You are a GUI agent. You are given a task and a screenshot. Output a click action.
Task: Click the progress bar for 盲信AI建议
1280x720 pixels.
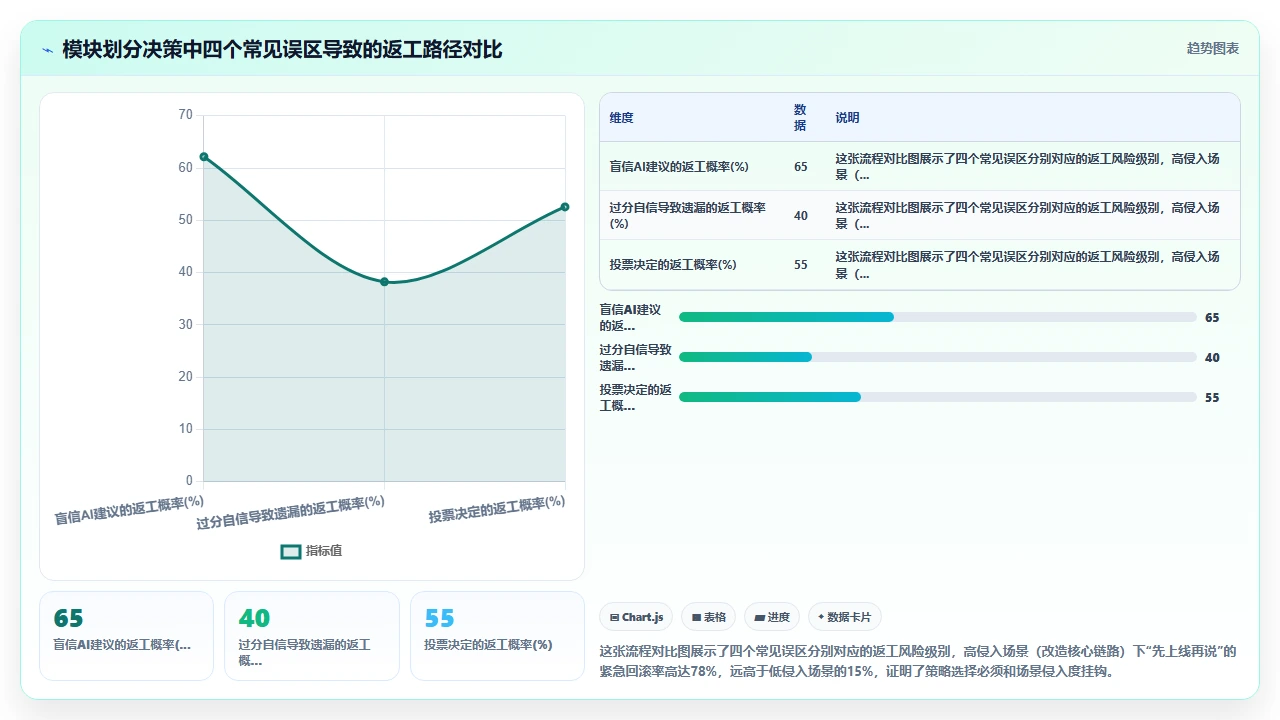click(938, 317)
